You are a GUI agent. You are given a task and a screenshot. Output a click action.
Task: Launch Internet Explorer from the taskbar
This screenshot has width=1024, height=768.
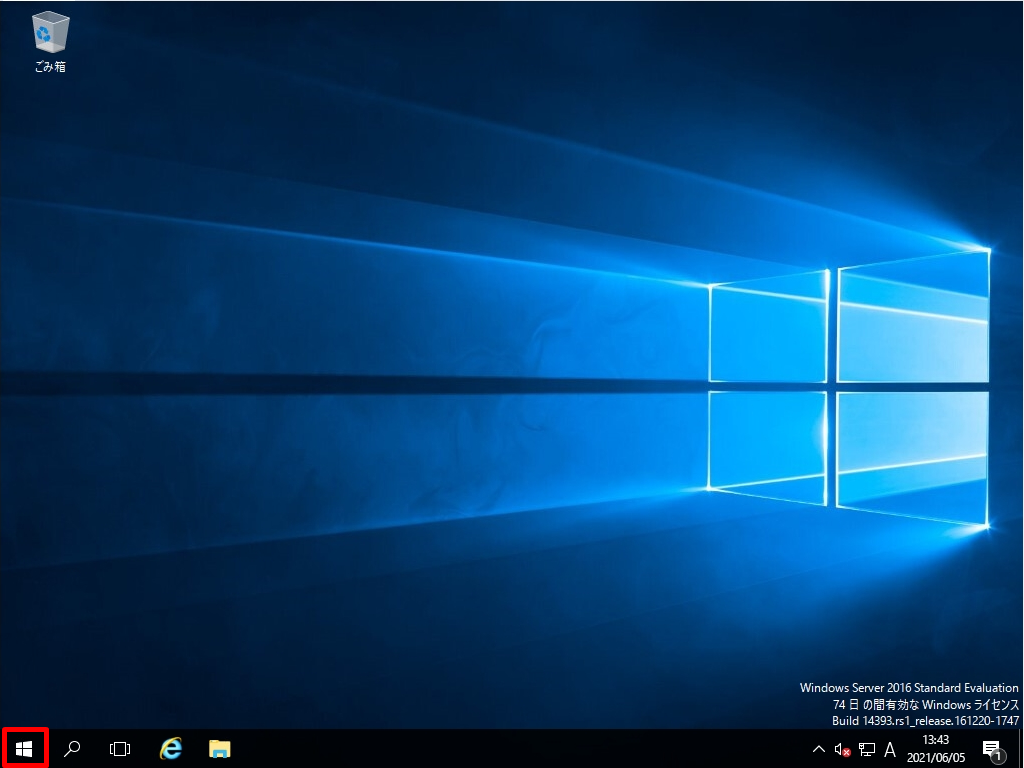(170, 748)
